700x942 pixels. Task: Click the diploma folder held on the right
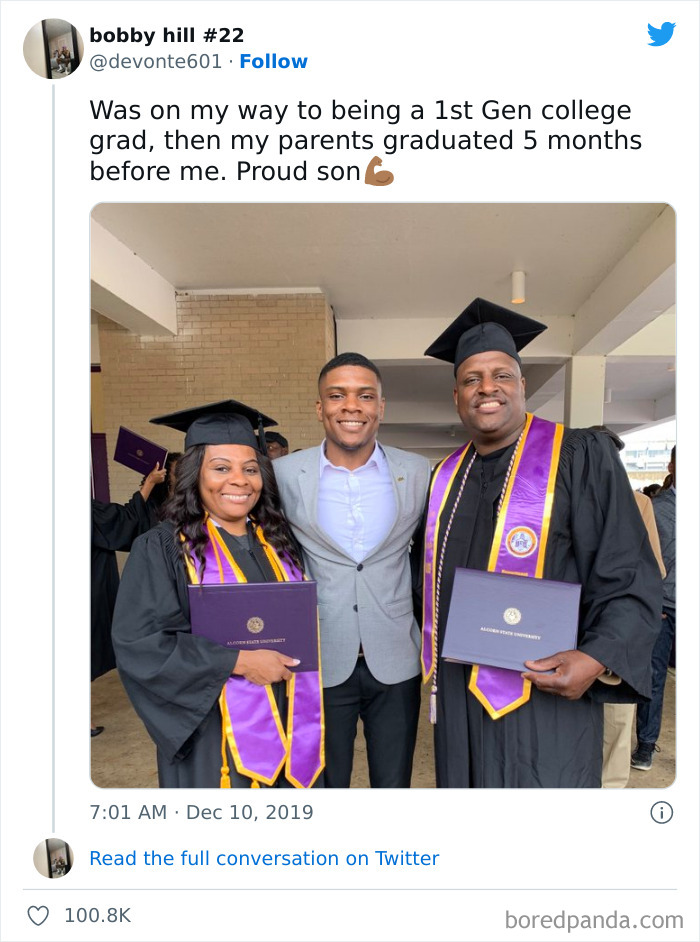coord(510,618)
